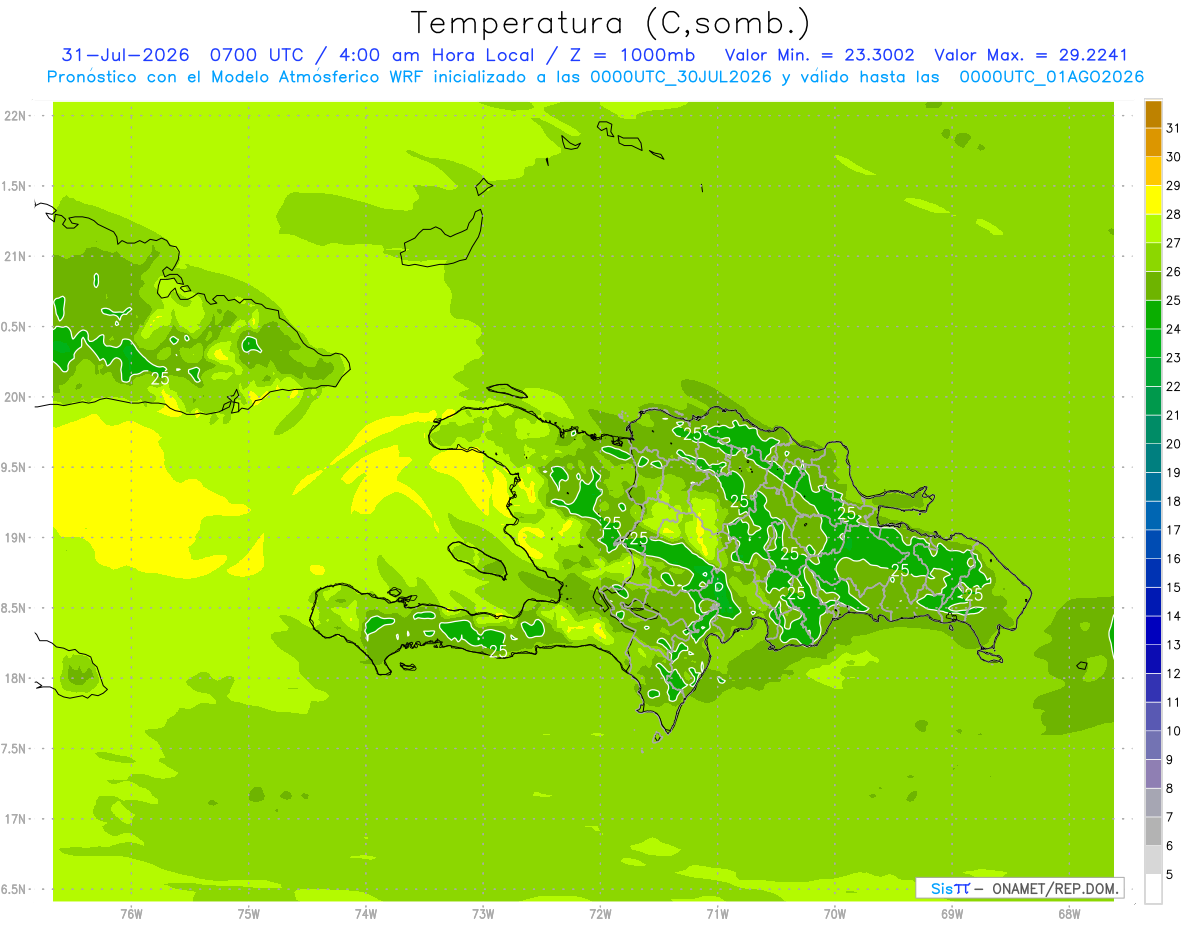
Task: Click the 25 contour label in southern Haiti
Action: click(x=498, y=651)
